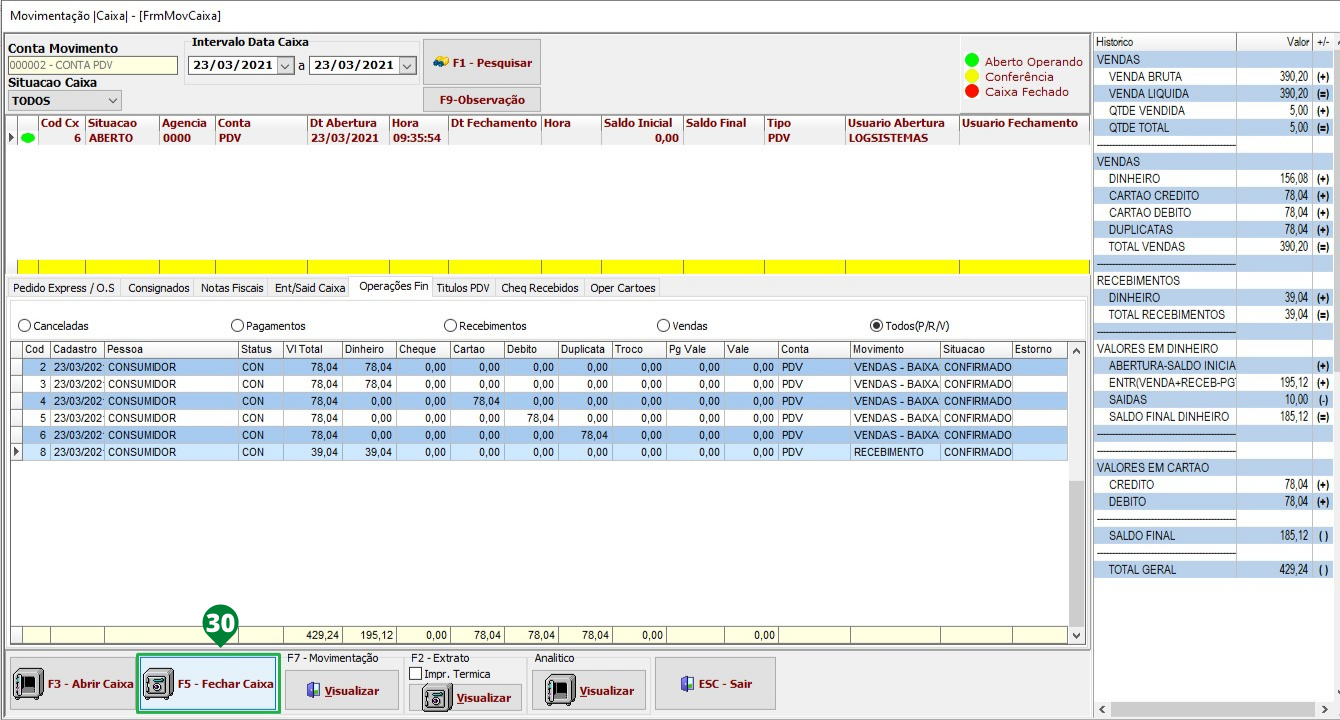The image size is (1340, 720).
Task: Click the LOGSISTEMAS usuario abertura cell
Action: click(x=901, y=139)
